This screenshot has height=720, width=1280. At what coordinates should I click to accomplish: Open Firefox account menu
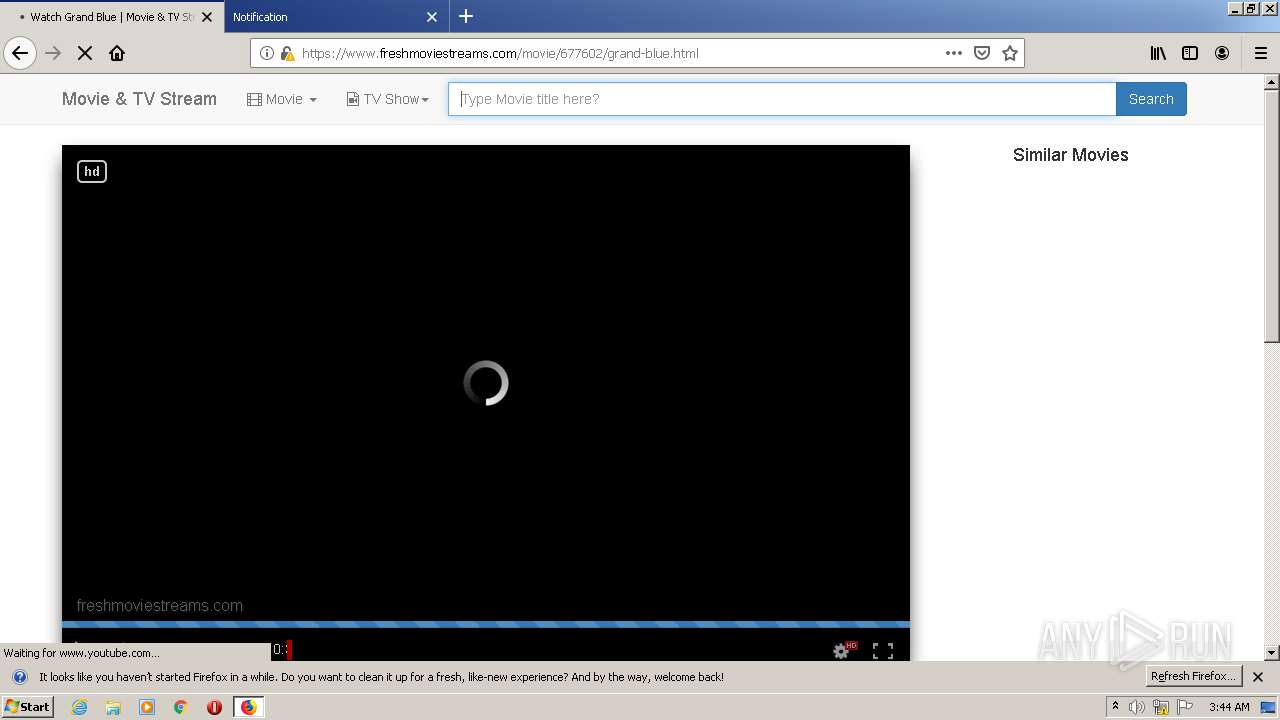pos(1222,53)
